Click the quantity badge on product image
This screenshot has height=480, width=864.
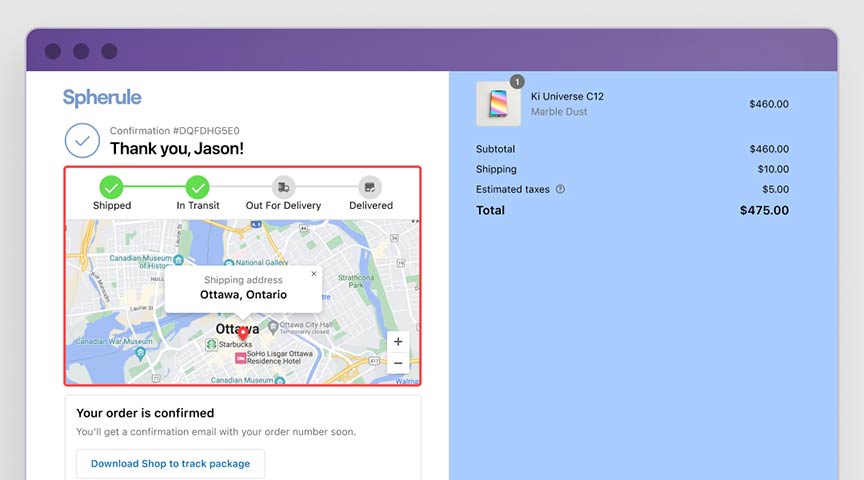coord(517,82)
